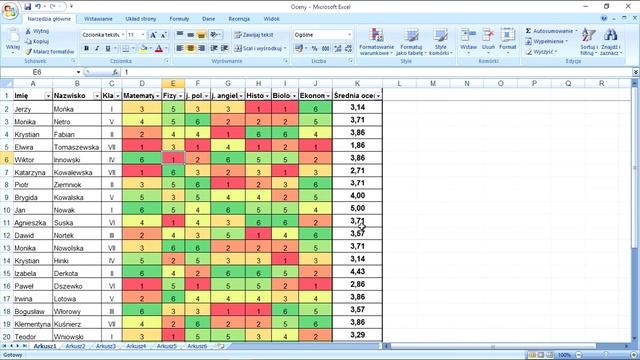
Task: Enable Zawijaj tekst wrap text
Action: point(254,35)
